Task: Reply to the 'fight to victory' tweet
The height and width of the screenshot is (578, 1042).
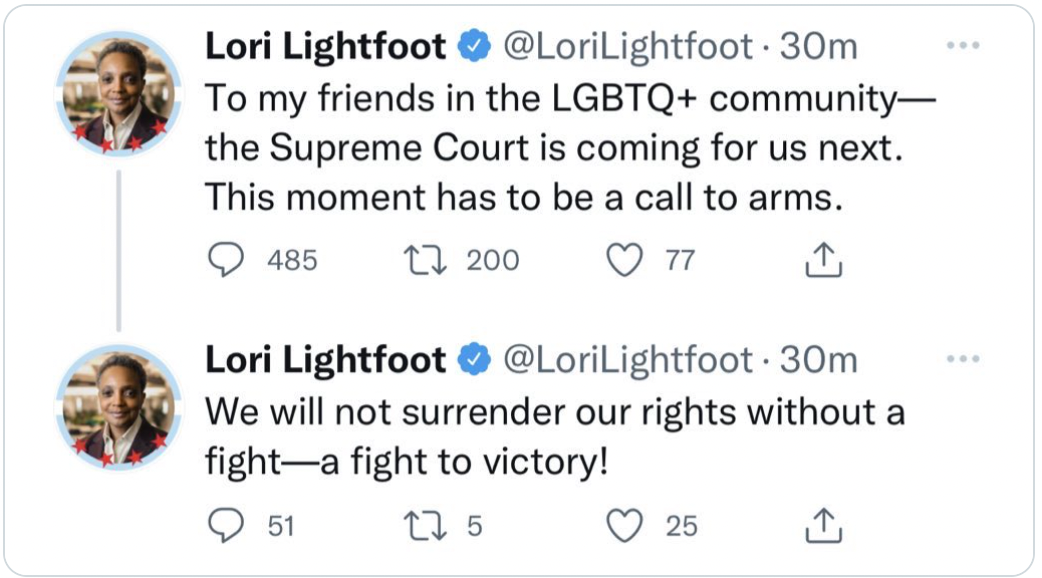Action: 226,525
